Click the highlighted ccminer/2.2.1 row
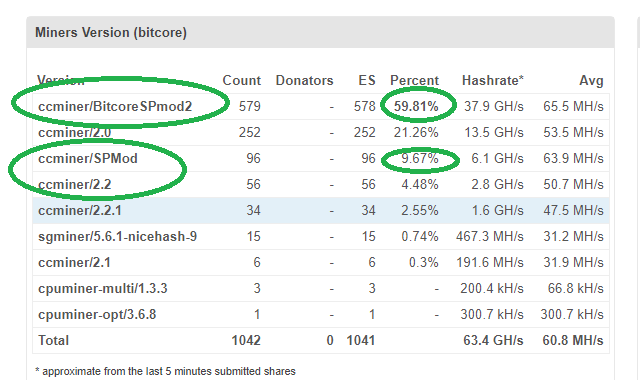The image size is (640, 380). pos(321,211)
